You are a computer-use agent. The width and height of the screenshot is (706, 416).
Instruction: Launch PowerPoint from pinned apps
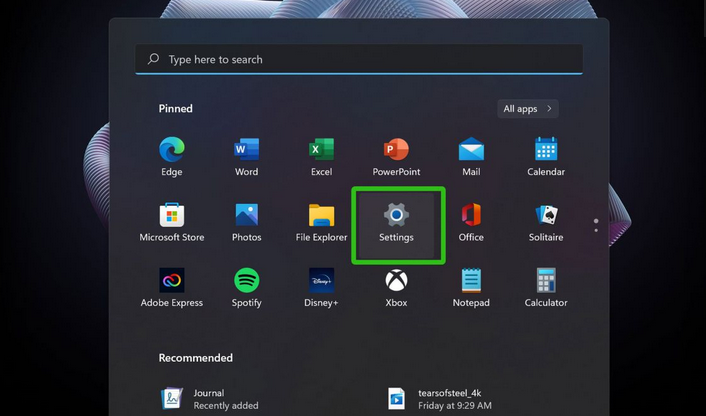396,157
